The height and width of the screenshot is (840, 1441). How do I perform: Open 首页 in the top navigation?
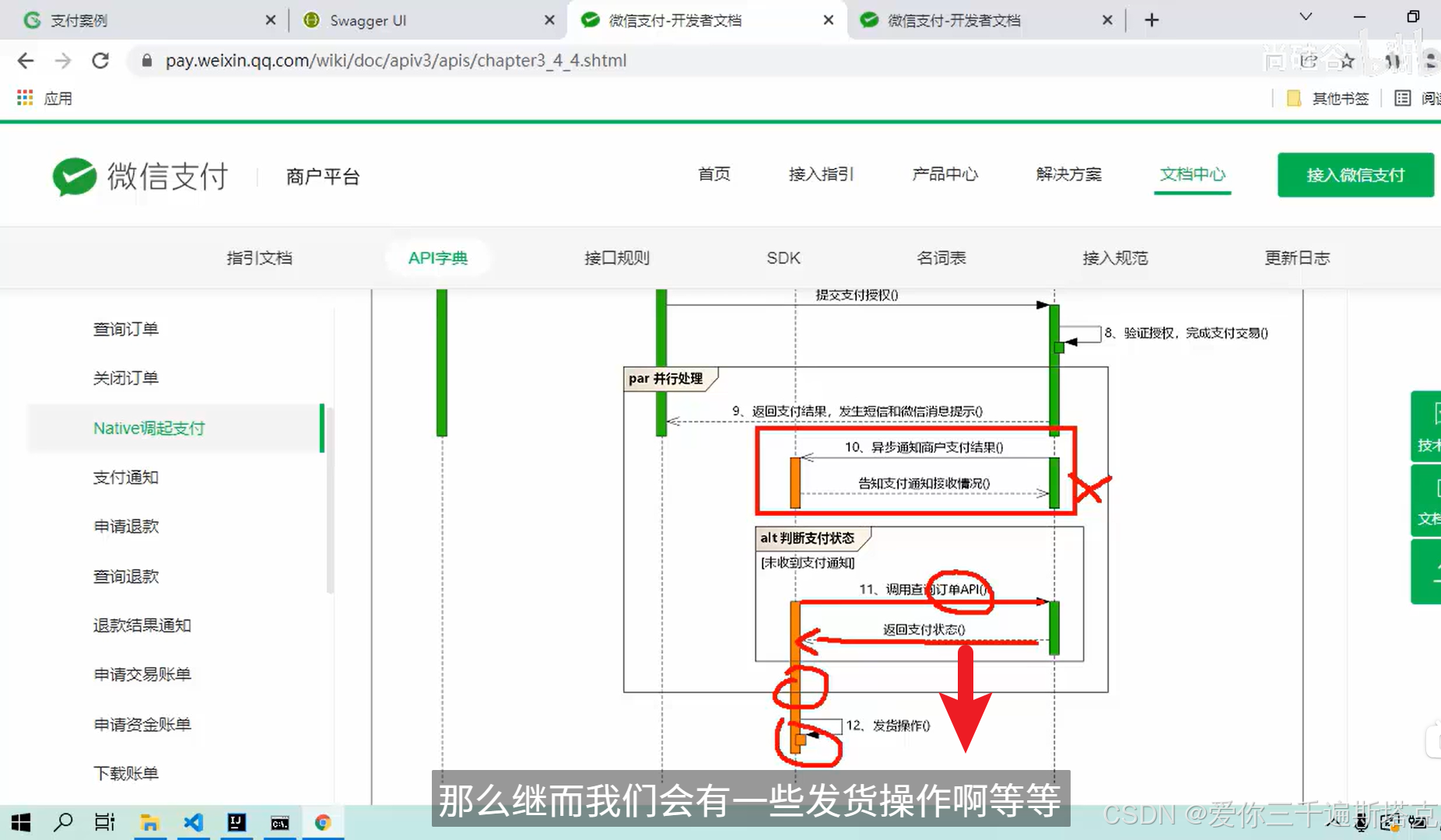[713, 174]
